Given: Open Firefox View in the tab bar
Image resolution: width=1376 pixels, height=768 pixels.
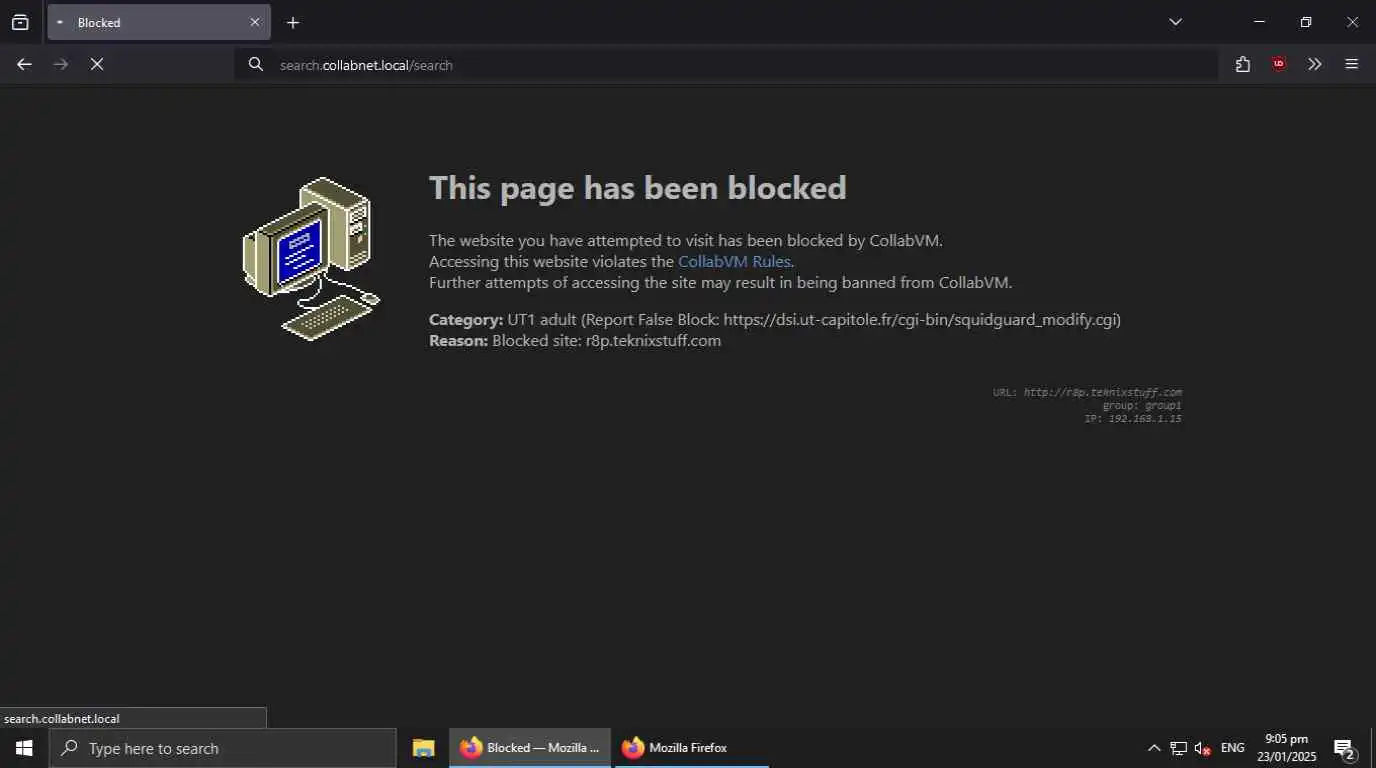Looking at the screenshot, I should (20, 22).
